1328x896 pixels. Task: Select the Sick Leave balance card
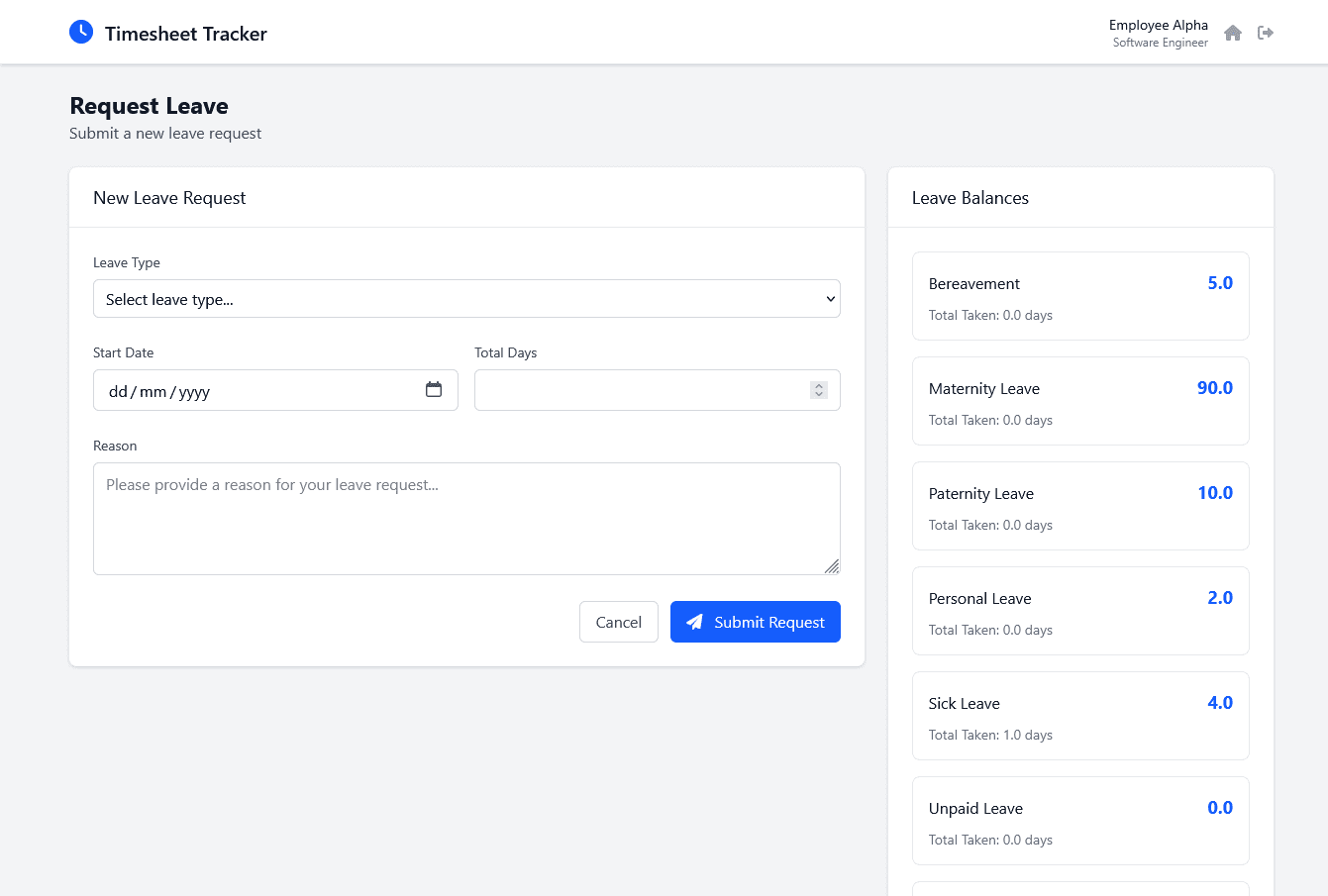pyautogui.click(x=1080, y=715)
